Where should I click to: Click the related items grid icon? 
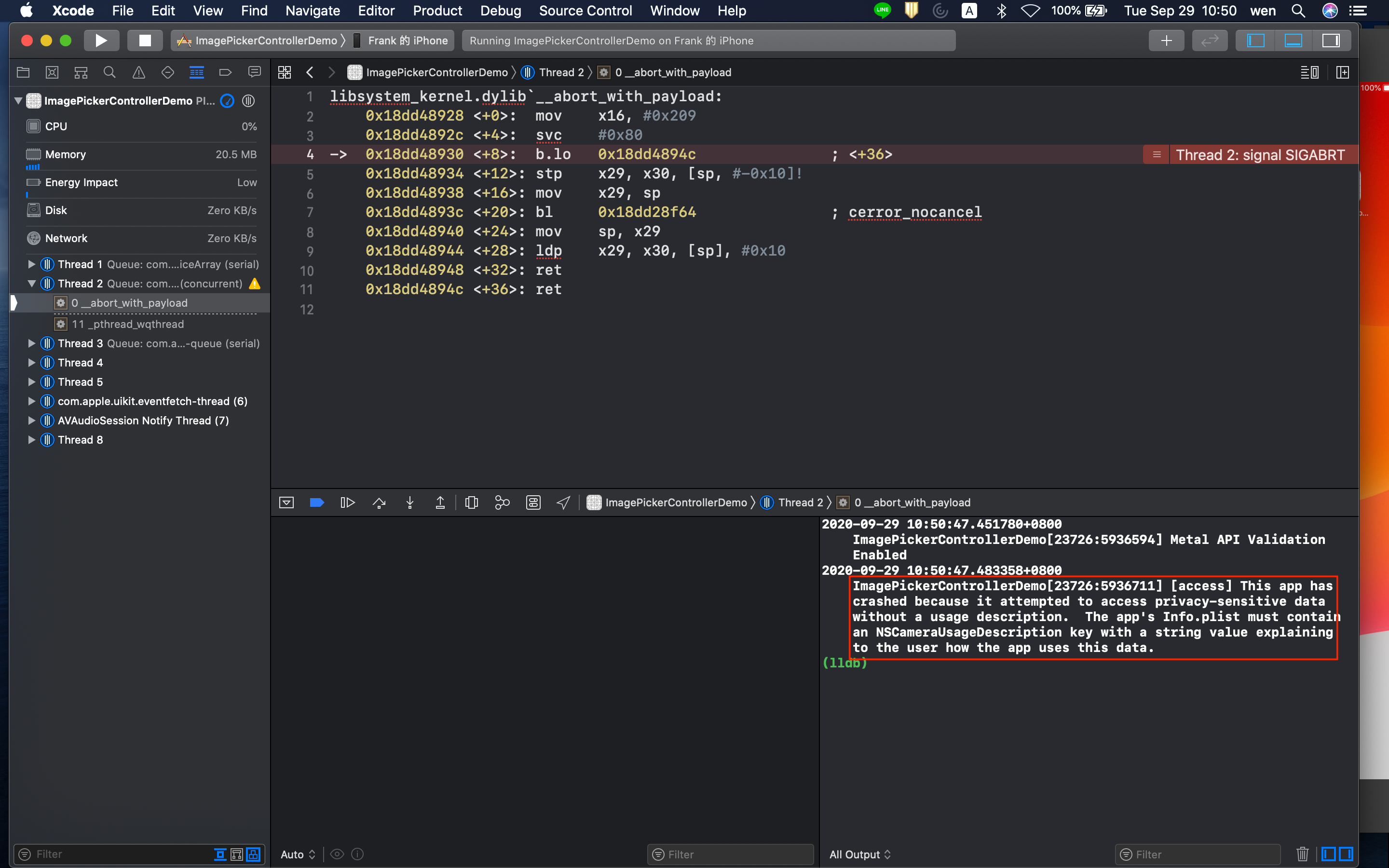pos(285,72)
